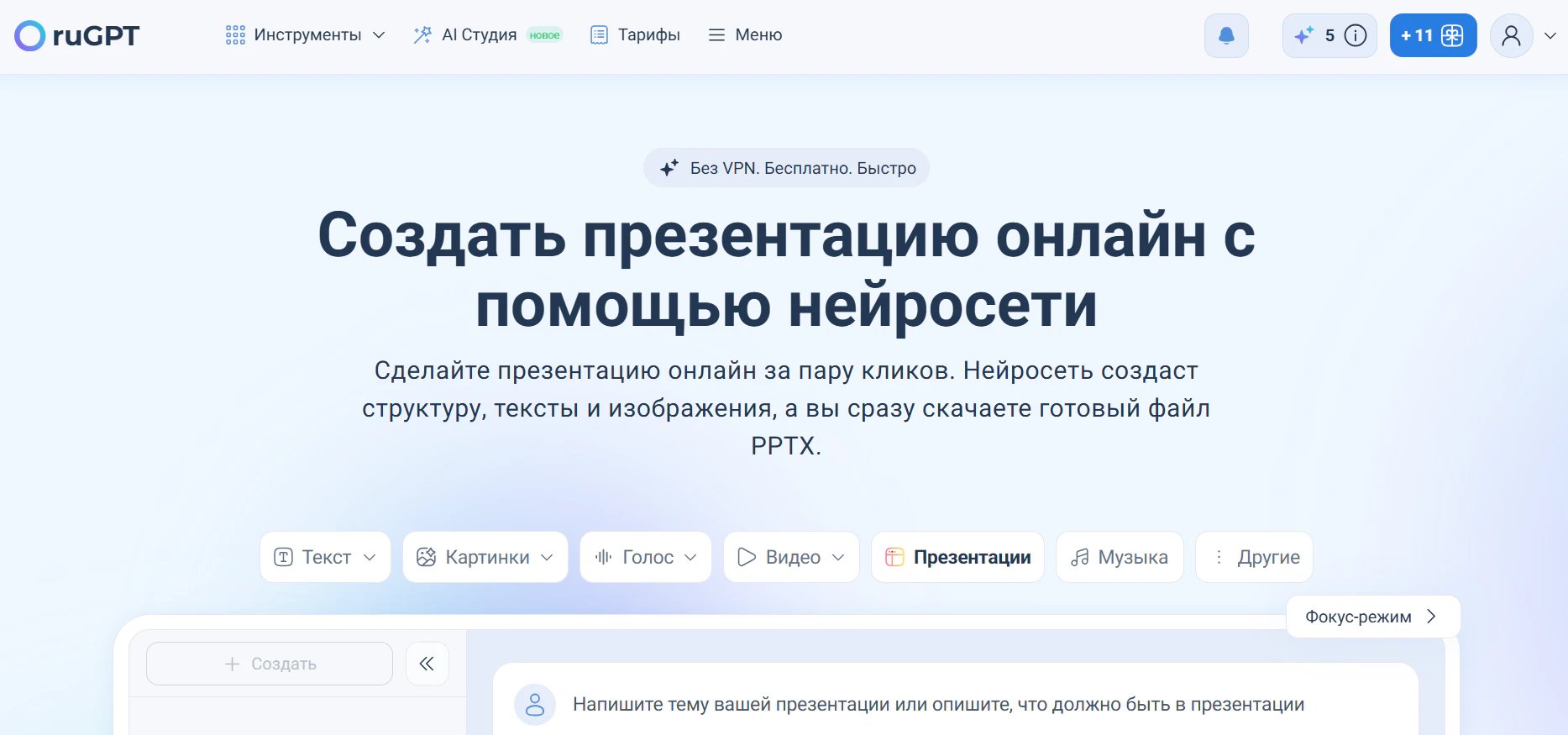This screenshot has width=1568, height=735.
Task: Click the +11 bonus button
Action: pos(1433,35)
